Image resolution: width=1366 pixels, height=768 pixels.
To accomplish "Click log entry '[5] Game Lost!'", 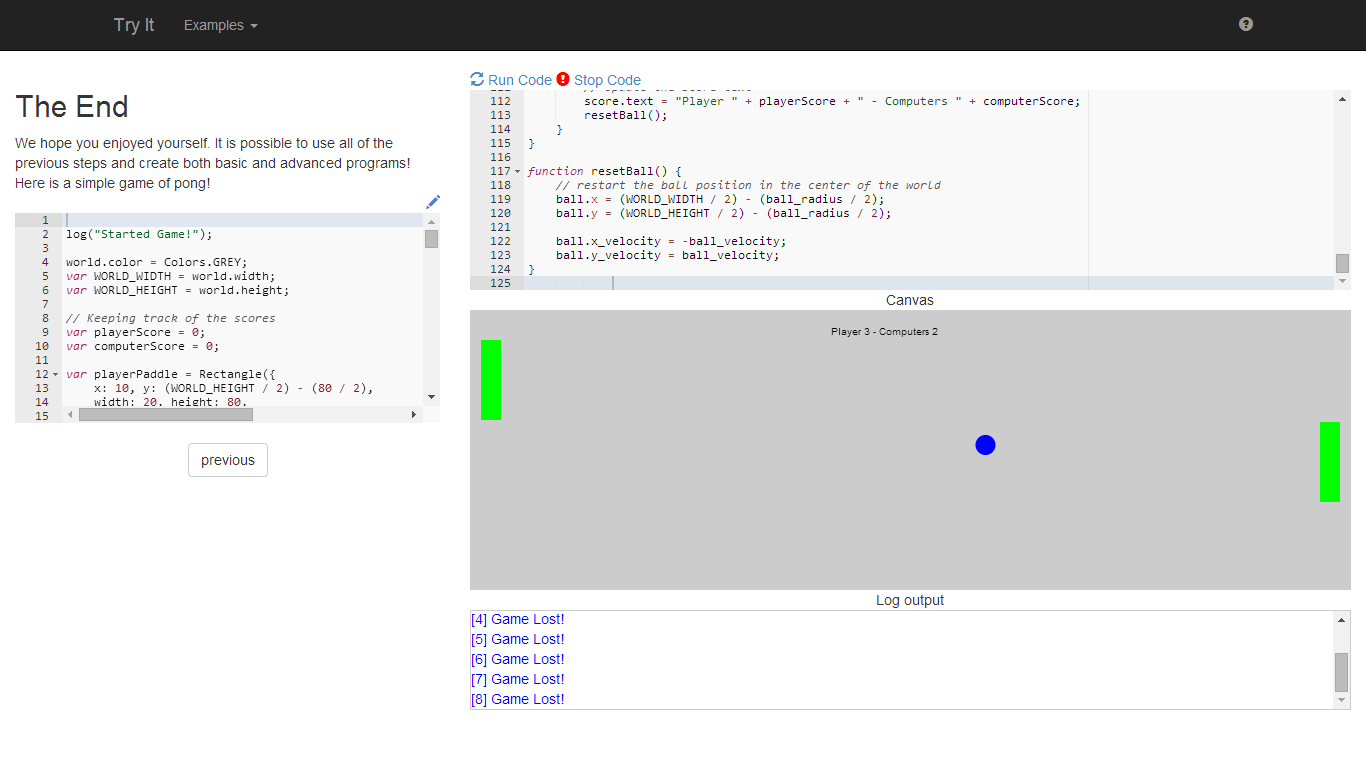I will pos(517,639).
